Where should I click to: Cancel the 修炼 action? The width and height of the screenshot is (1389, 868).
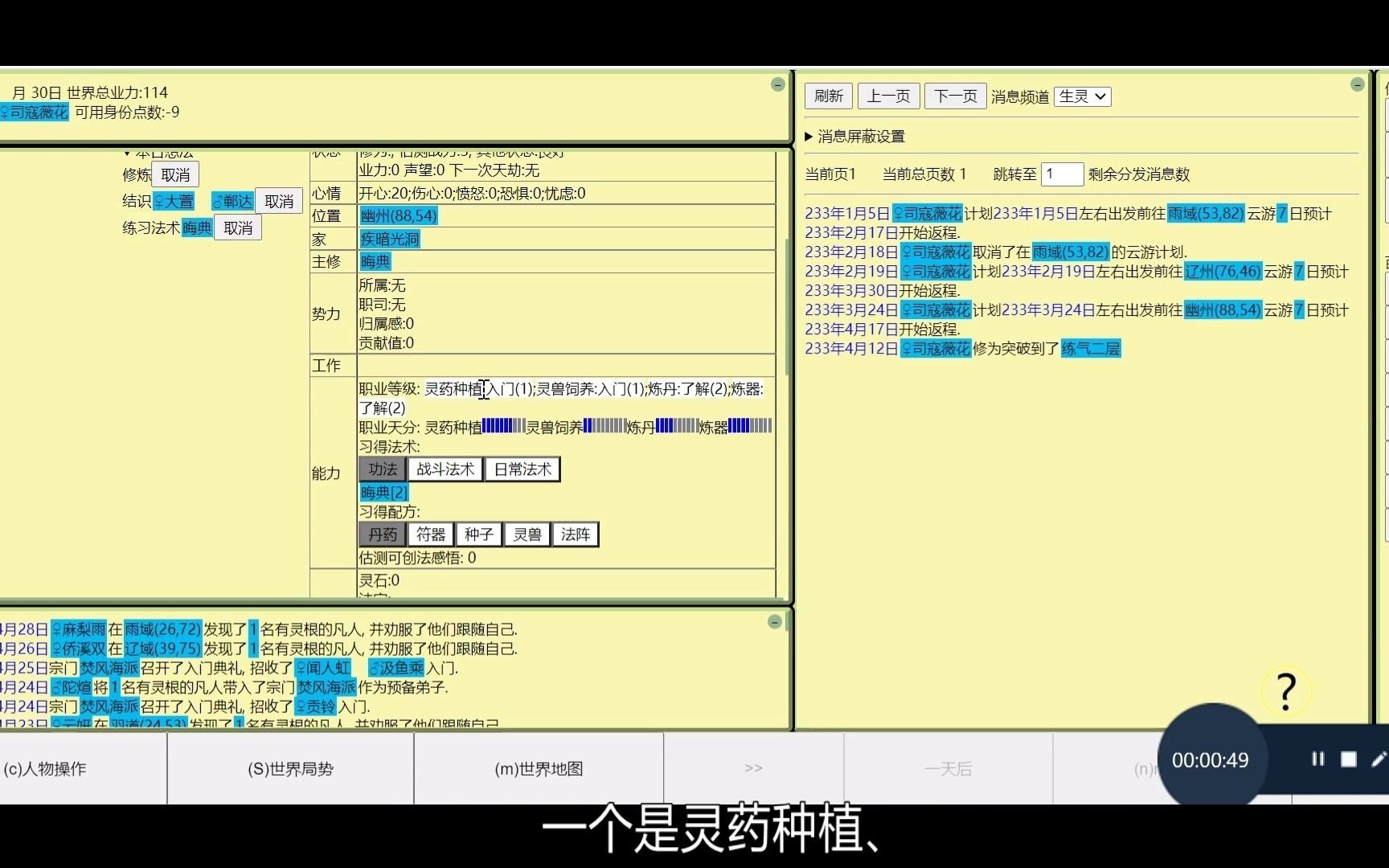[x=175, y=174]
